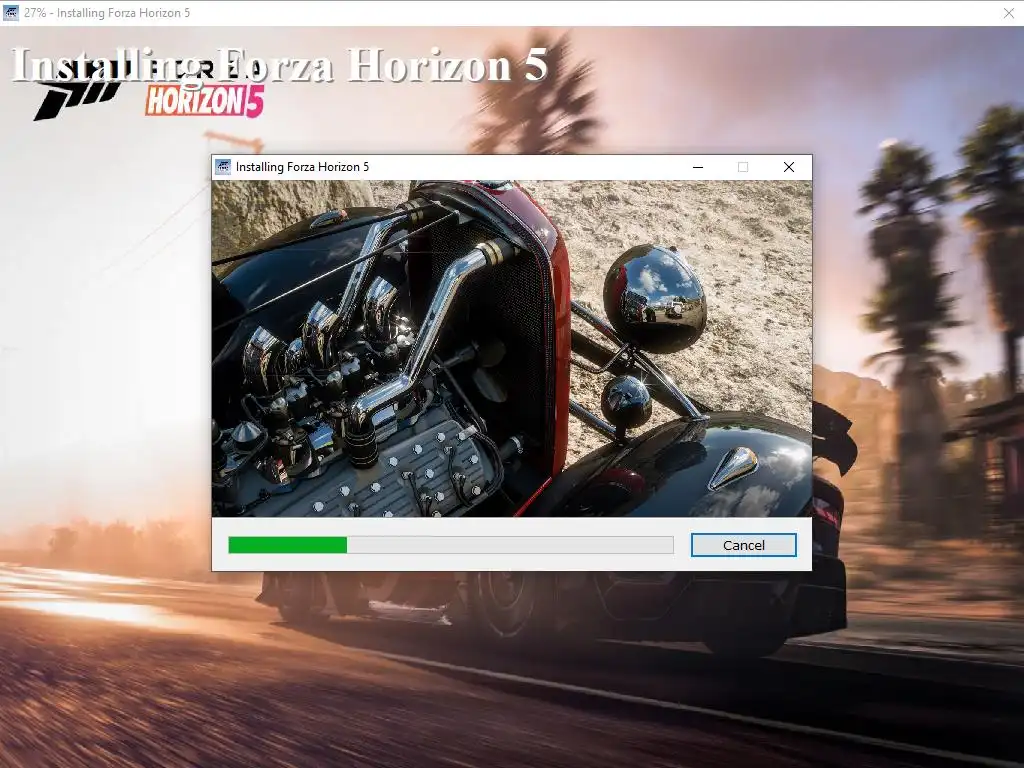Cancel the Forza Horizon 5 installation
The image size is (1024, 768).
pyautogui.click(x=743, y=545)
